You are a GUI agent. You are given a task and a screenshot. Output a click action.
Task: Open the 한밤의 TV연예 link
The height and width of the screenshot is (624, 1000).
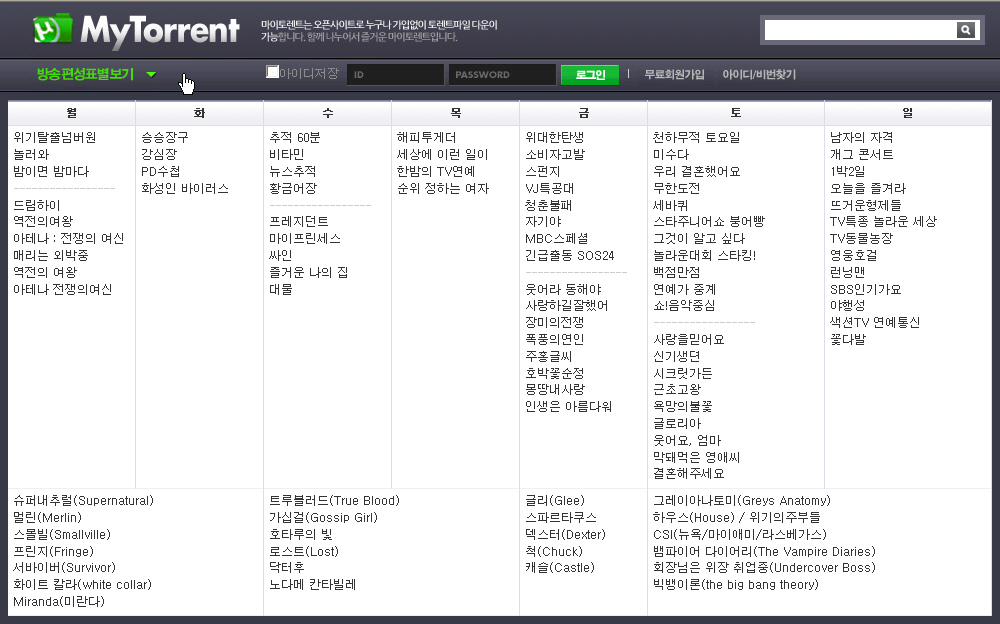(x=436, y=172)
